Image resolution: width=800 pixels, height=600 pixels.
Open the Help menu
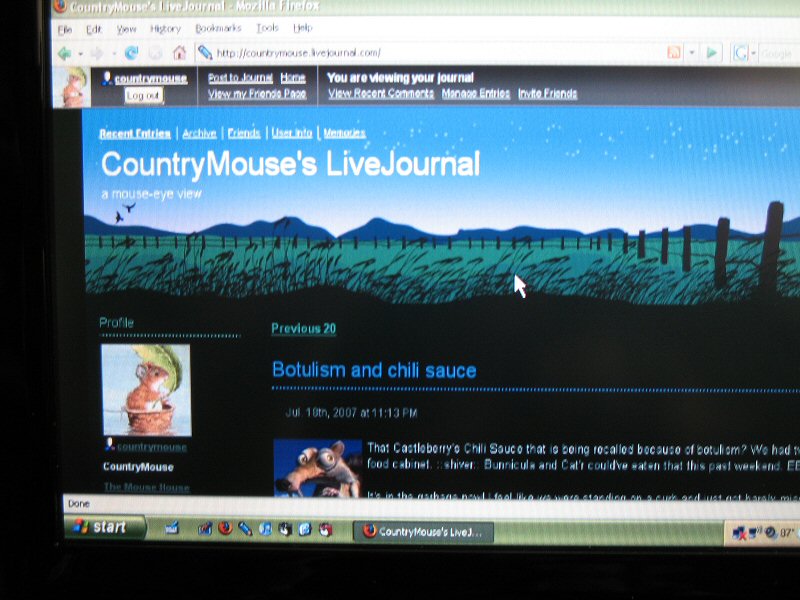coord(303,28)
